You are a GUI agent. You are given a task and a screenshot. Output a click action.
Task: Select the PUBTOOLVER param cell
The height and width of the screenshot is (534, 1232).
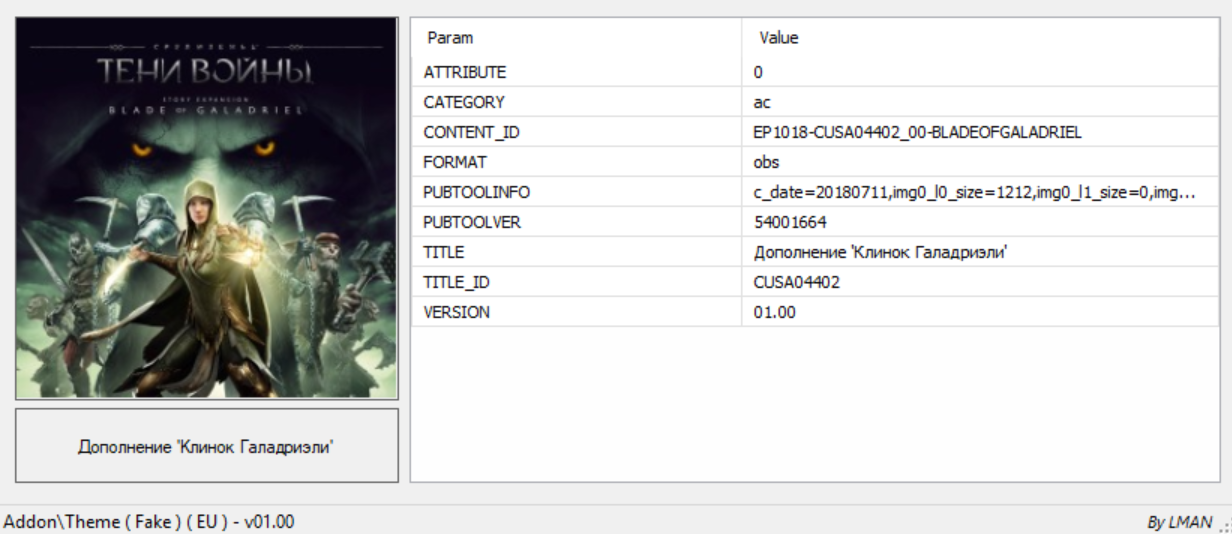(x=576, y=222)
